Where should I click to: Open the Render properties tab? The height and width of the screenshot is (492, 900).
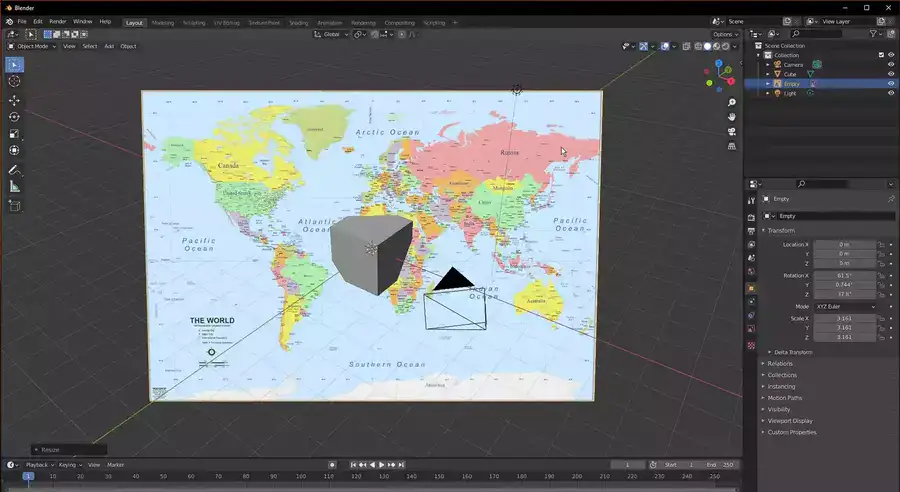[x=751, y=217]
